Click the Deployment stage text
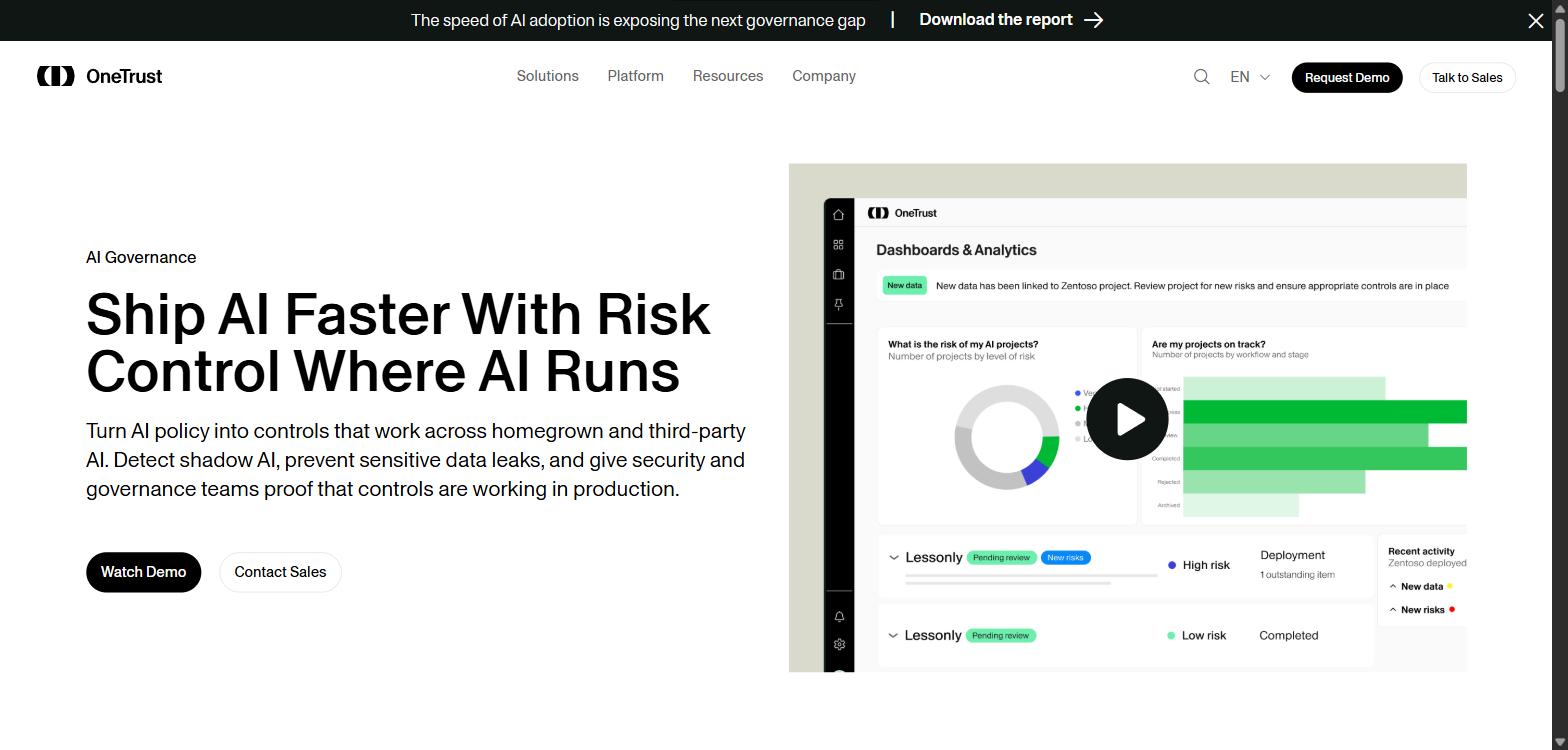The image size is (1568, 750). [1292, 555]
